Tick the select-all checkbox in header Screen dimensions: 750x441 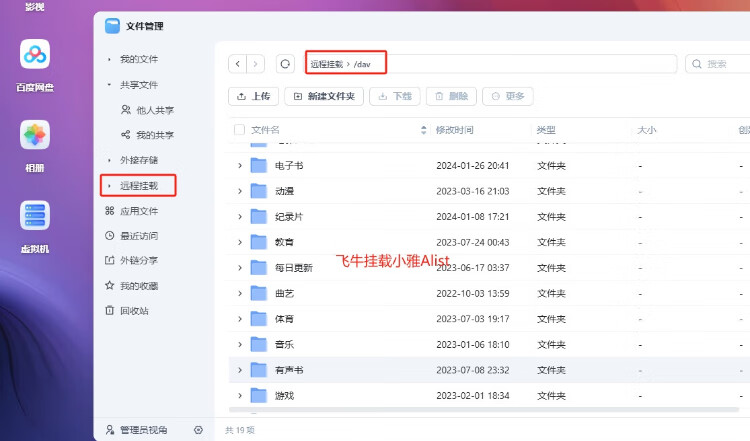(239, 130)
